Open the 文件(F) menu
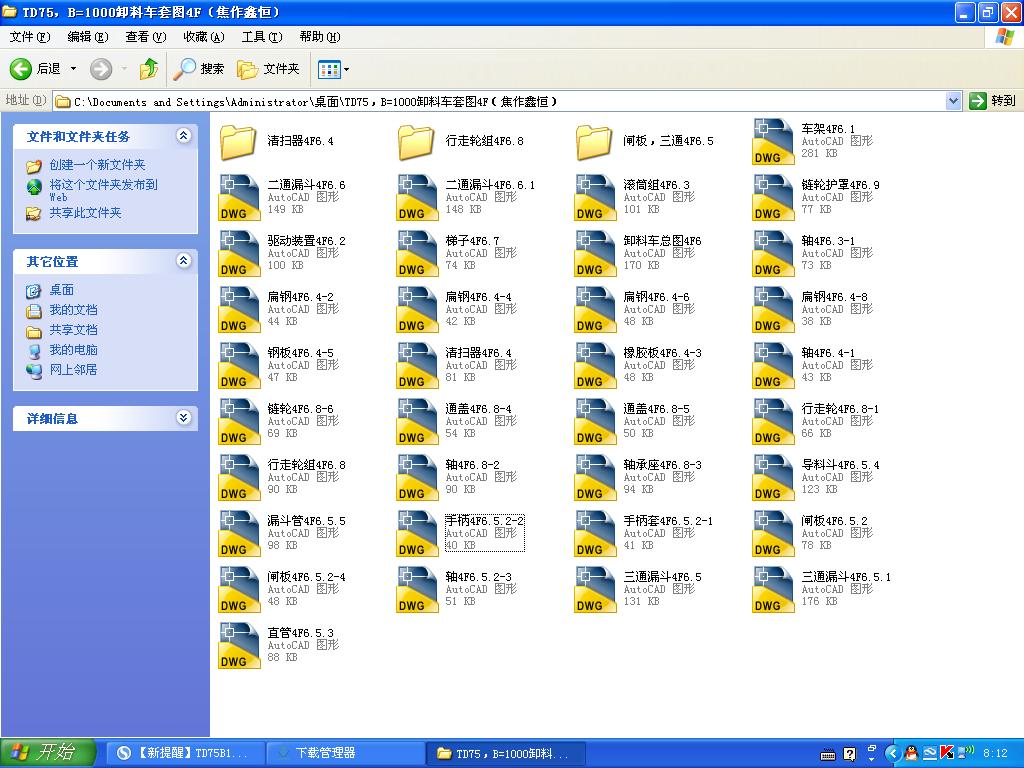Image resolution: width=1024 pixels, height=768 pixels. 29,37
